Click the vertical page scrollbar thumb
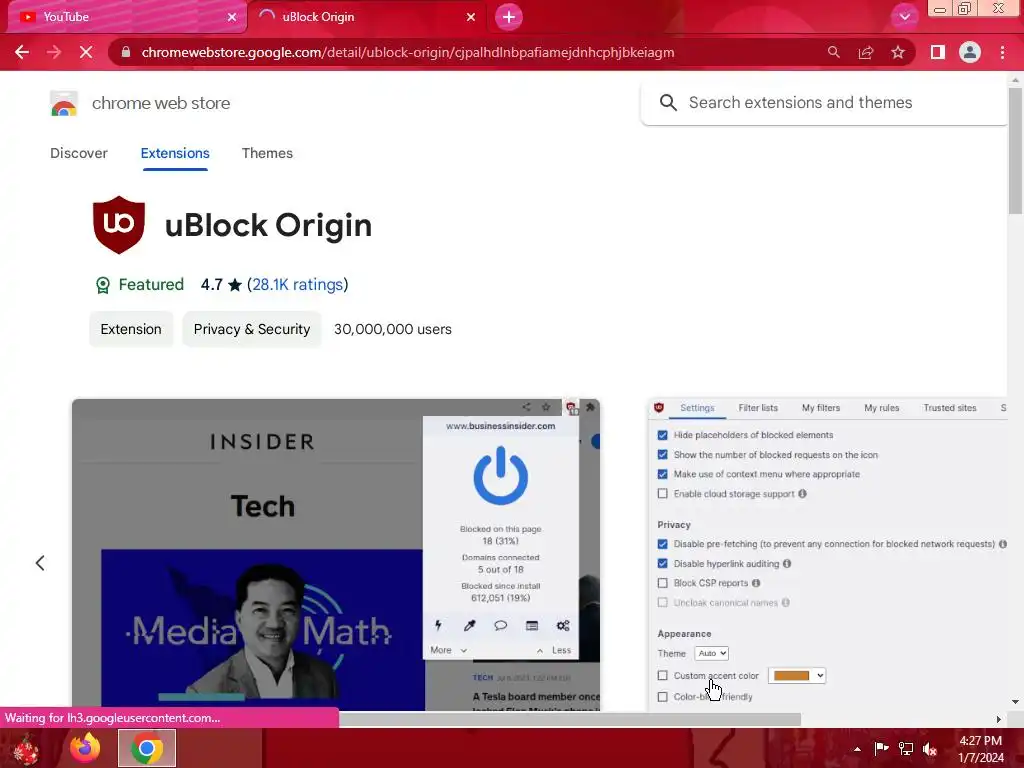Viewport: 1024px width, 768px height. pos(1015,150)
